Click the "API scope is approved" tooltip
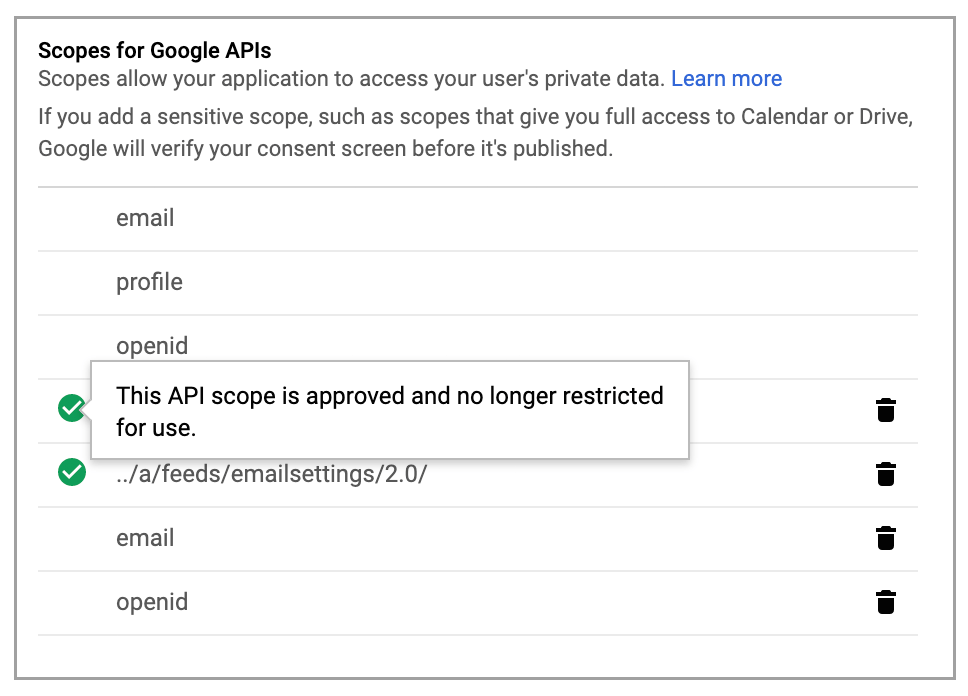Image resolution: width=968 pixels, height=696 pixels. tap(389, 396)
